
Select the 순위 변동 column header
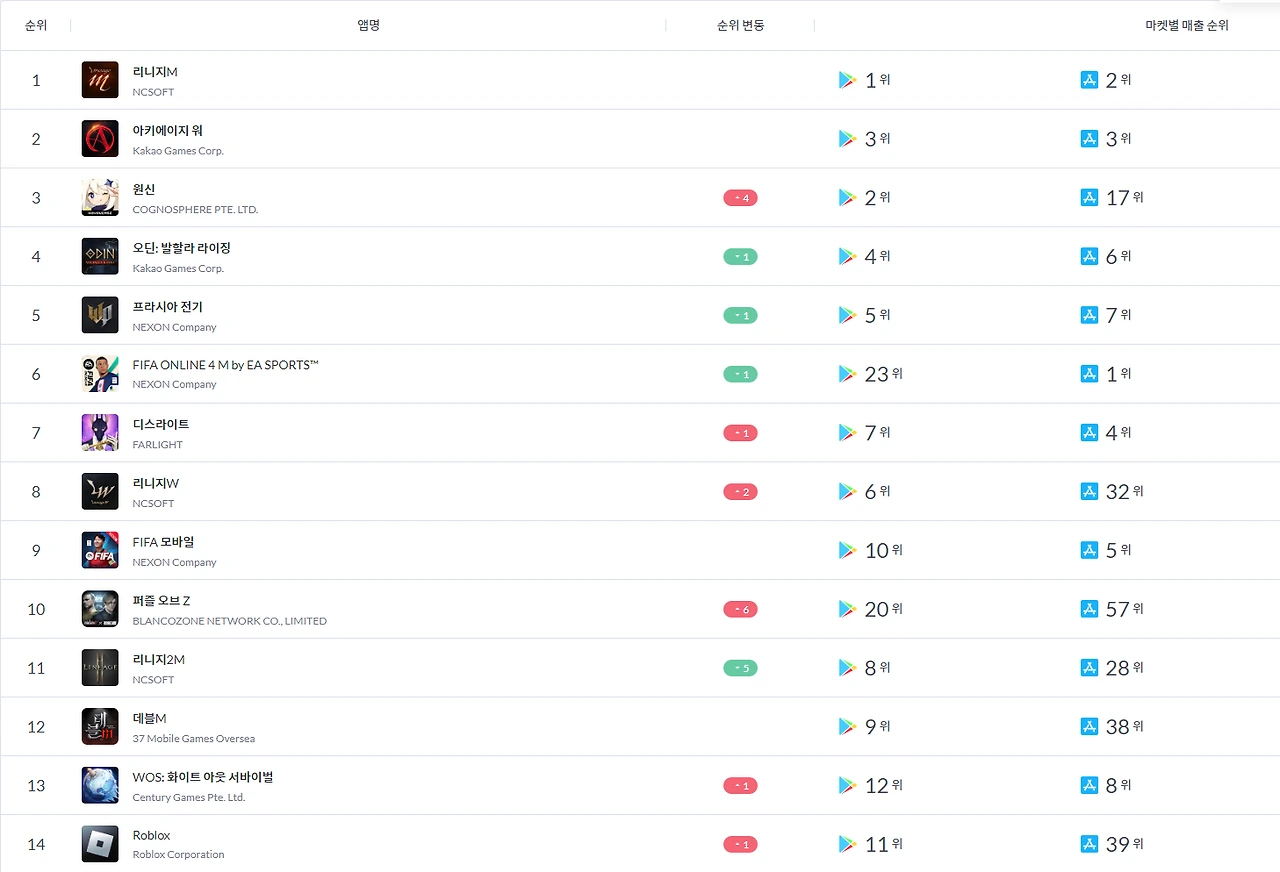click(740, 25)
